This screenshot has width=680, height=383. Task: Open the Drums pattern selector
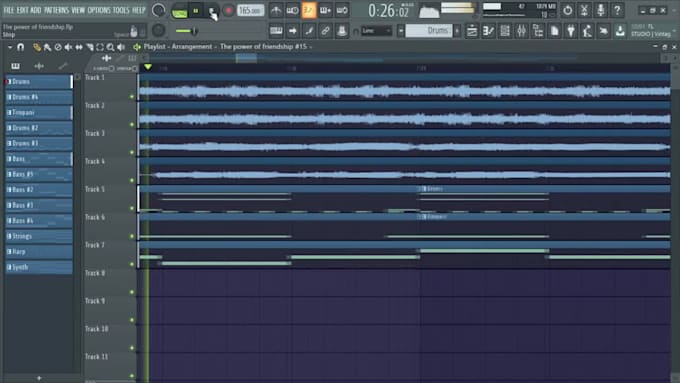pos(429,31)
